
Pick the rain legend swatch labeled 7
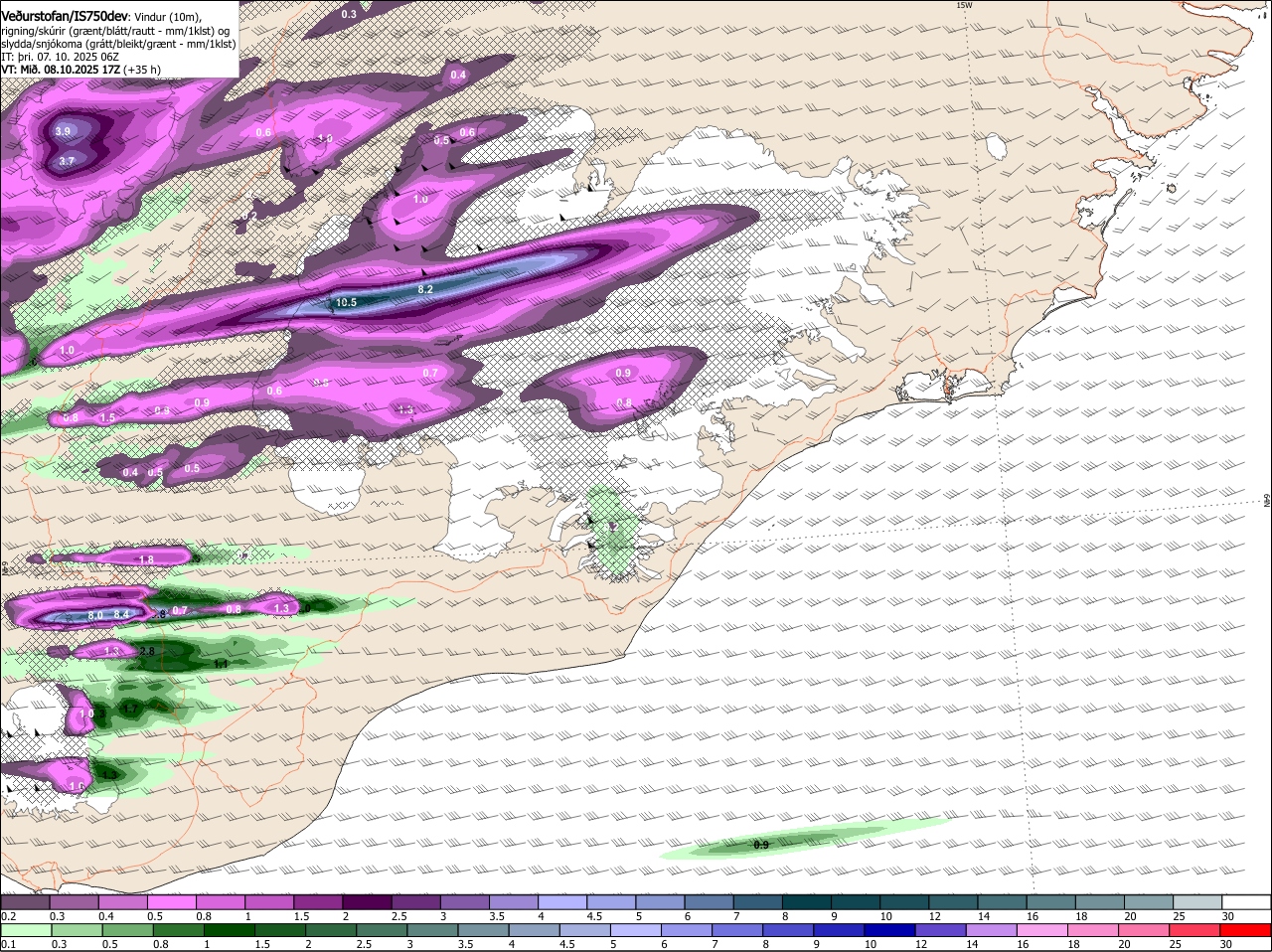pyautogui.click(x=738, y=931)
